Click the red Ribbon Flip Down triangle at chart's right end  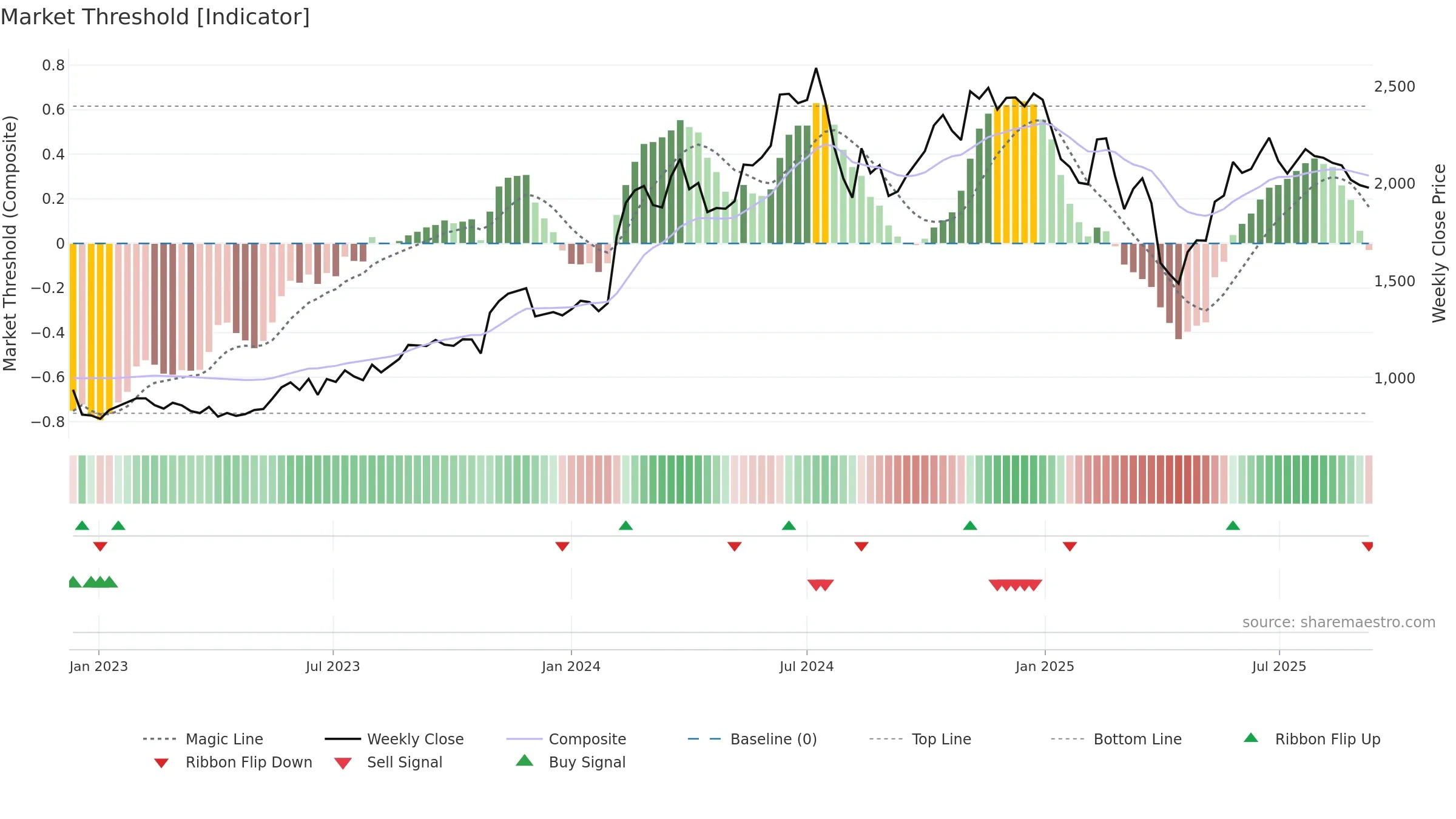1367,547
